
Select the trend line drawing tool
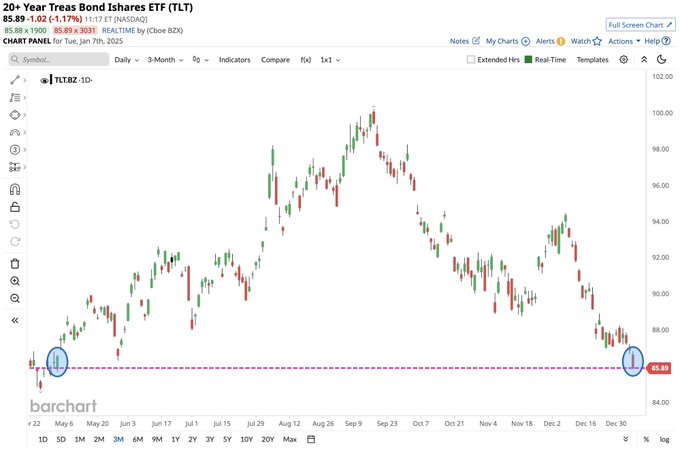(x=15, y=80)
